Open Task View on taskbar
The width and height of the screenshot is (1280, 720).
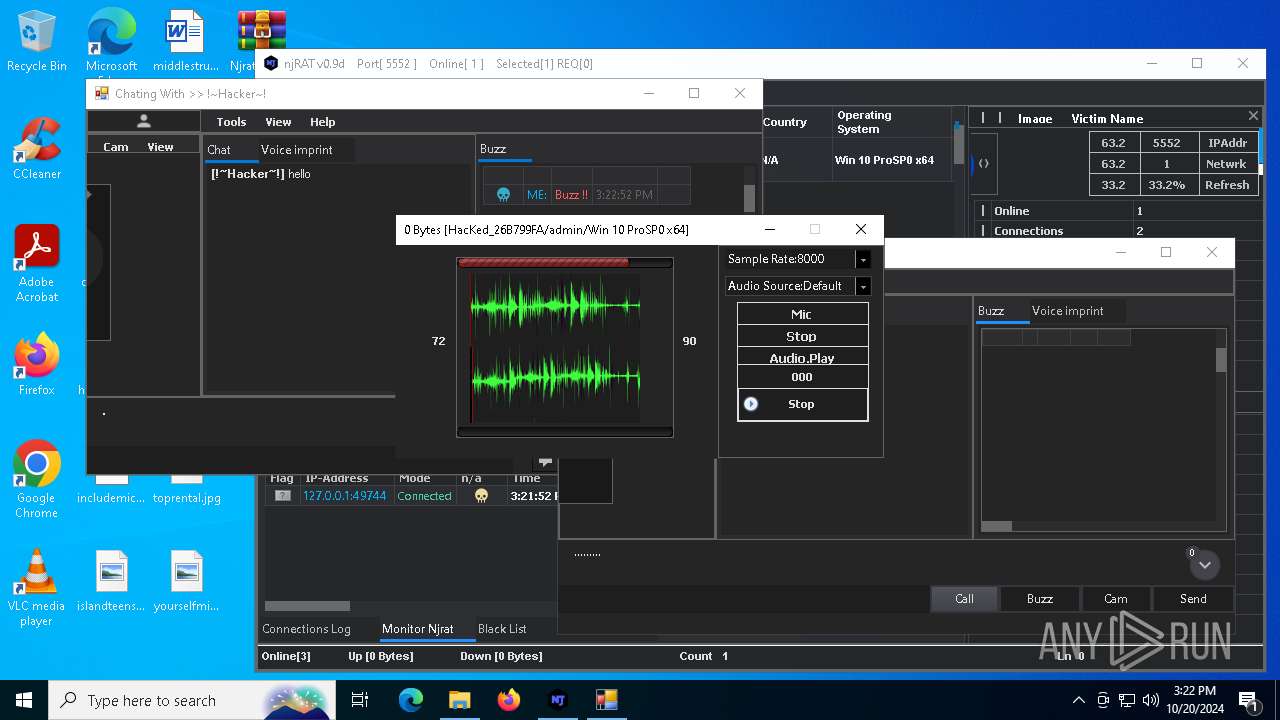tap(360, 700)
